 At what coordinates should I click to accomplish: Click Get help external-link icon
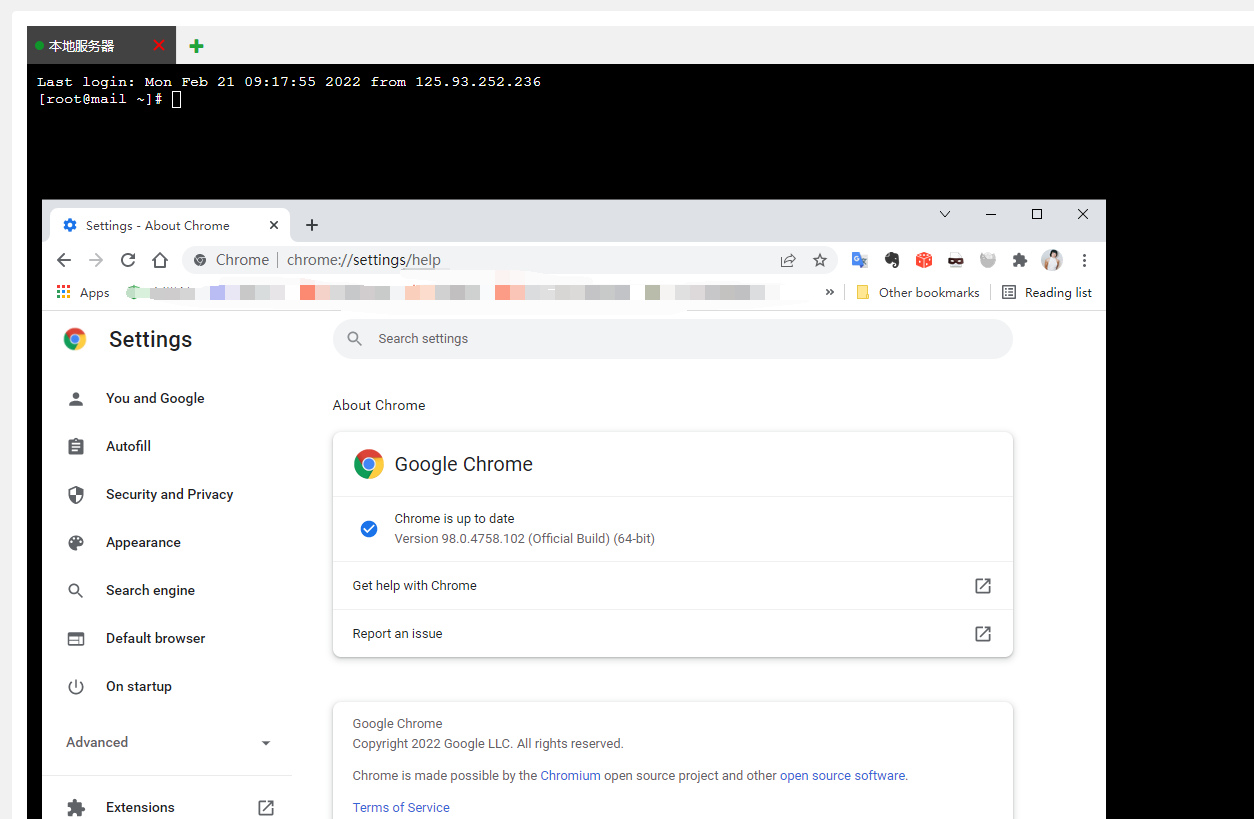tap(983, 586)
